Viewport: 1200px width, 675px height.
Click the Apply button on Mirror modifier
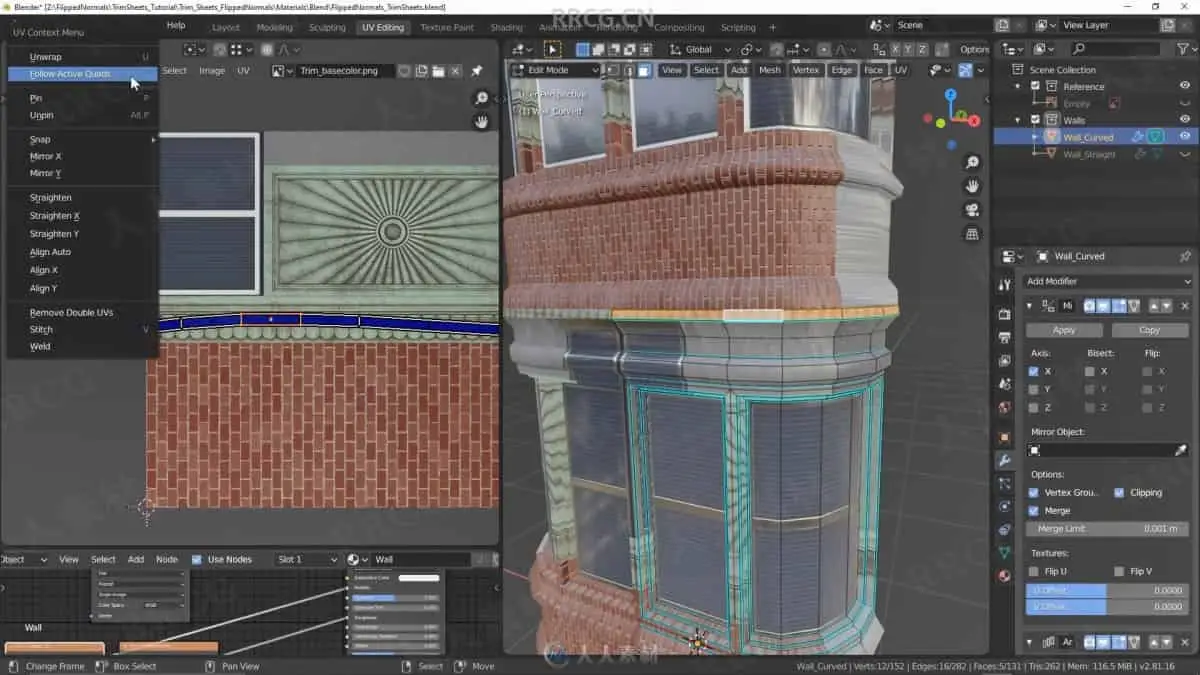(1064, 330)
